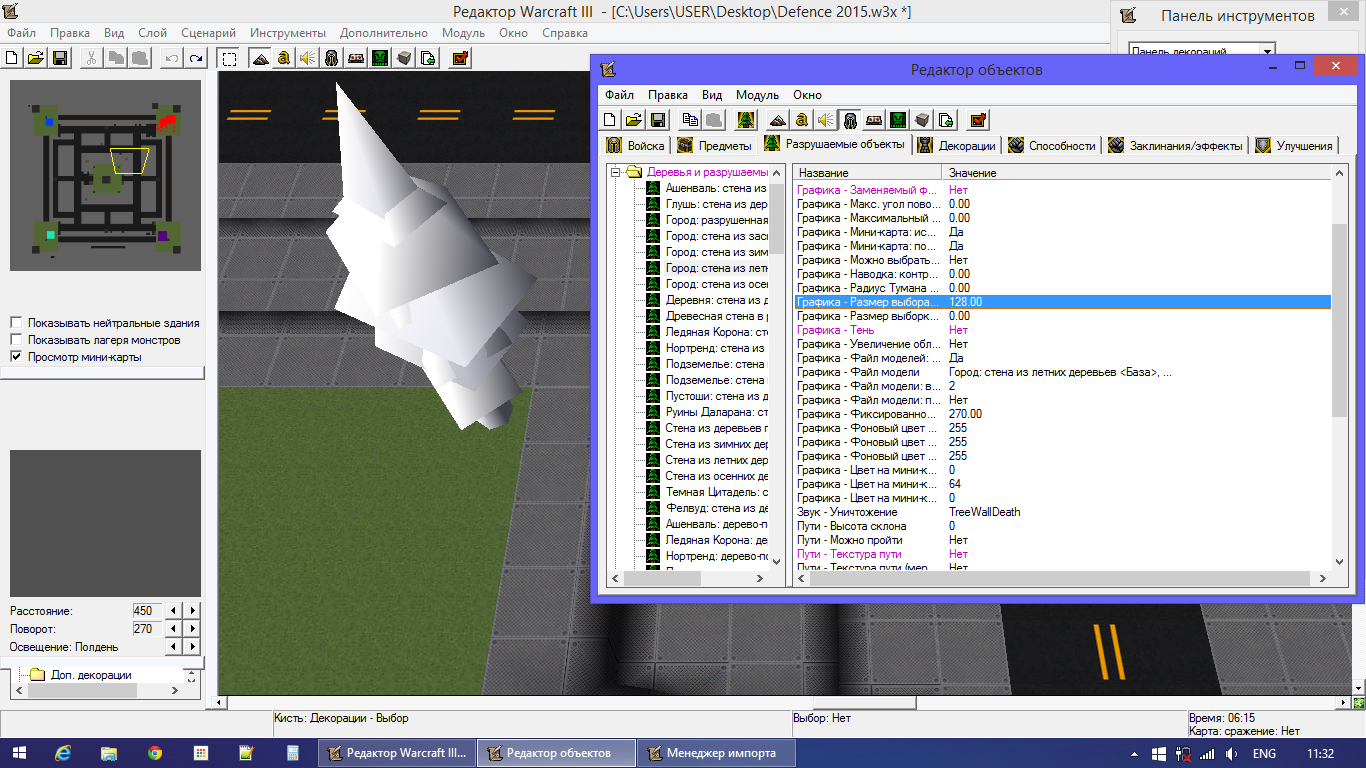Image resolution: width=1366 pixels, height=768 pixels.
Task: Test the map from Object Editor toolbar
Action: (978, 120)
